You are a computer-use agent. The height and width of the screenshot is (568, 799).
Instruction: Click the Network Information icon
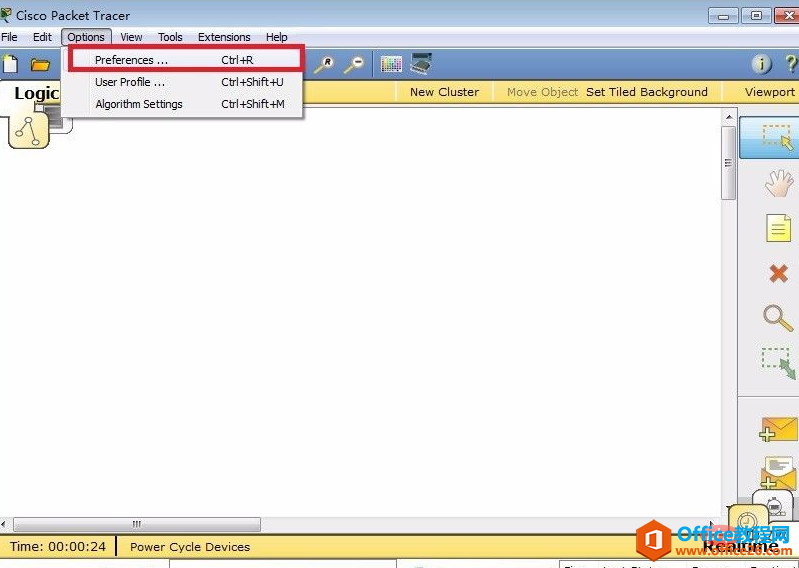(x=761, y=64)
